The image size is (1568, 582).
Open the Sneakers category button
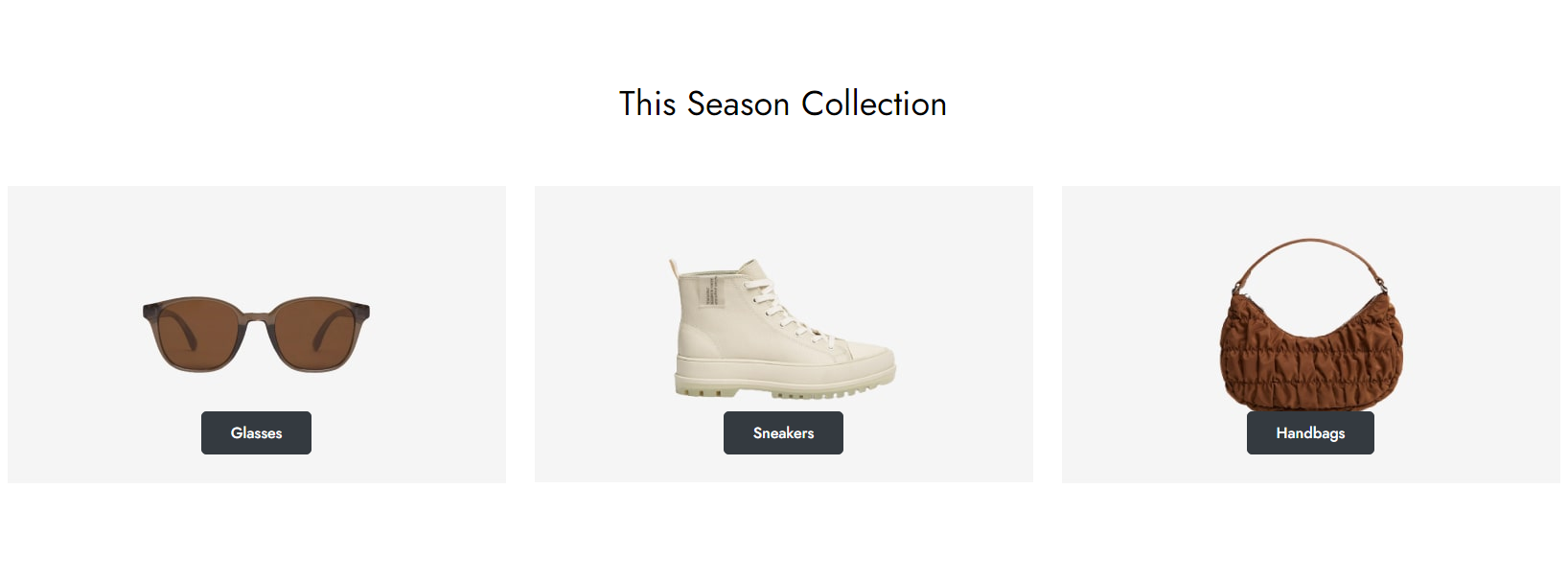[783, 432]
